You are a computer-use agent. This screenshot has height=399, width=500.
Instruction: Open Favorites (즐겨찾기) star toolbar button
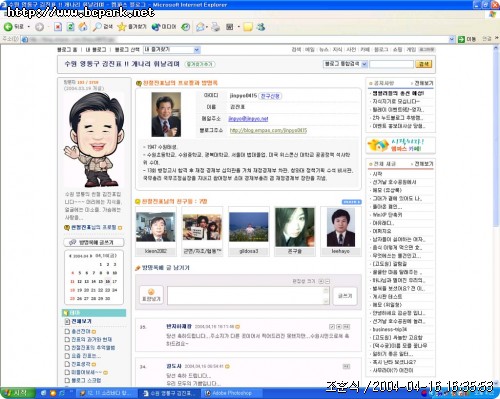(132, 27)
